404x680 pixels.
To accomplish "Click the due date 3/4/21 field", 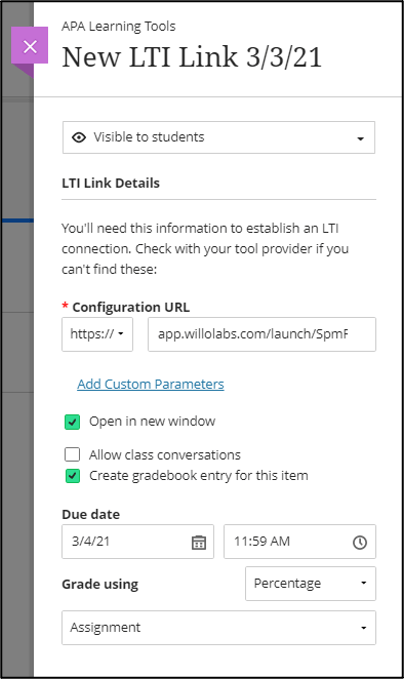I will [138, 542].
